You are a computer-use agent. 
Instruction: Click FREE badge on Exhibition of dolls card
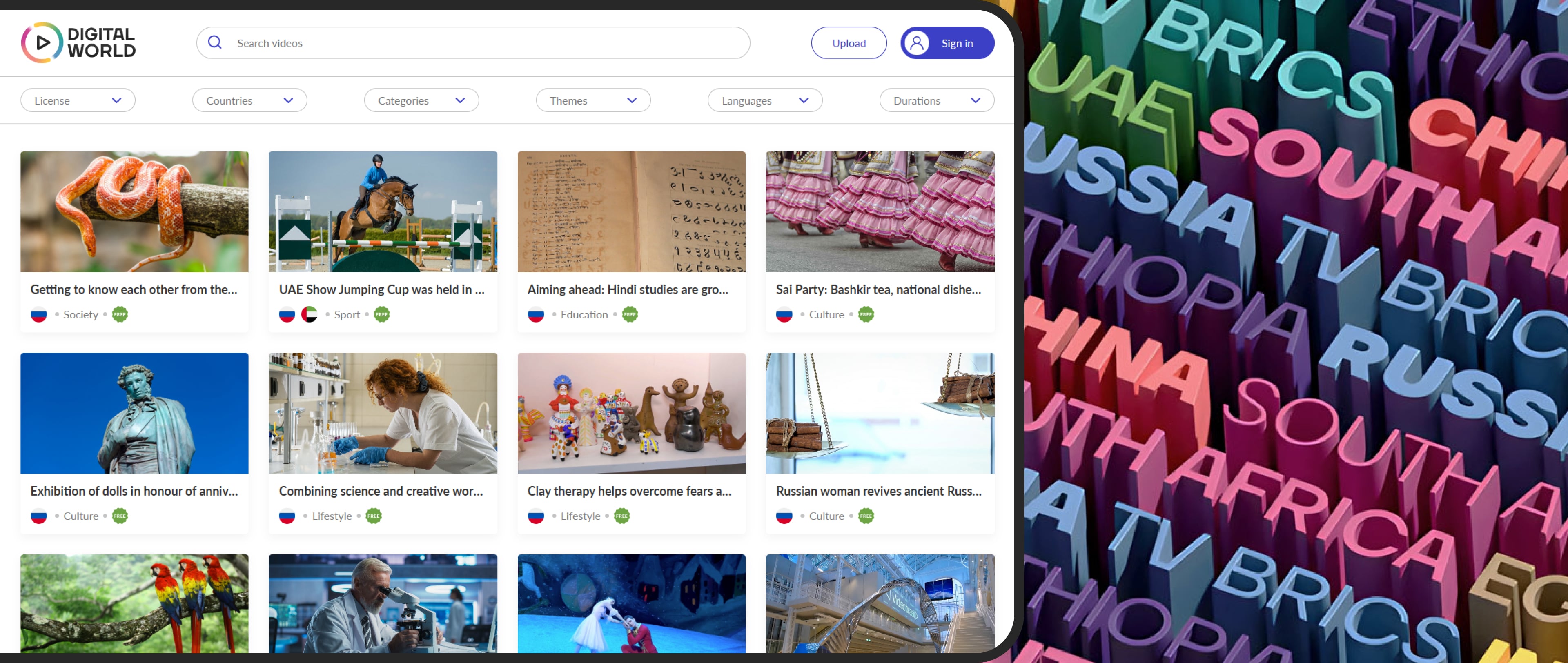(x=120, y=516)
